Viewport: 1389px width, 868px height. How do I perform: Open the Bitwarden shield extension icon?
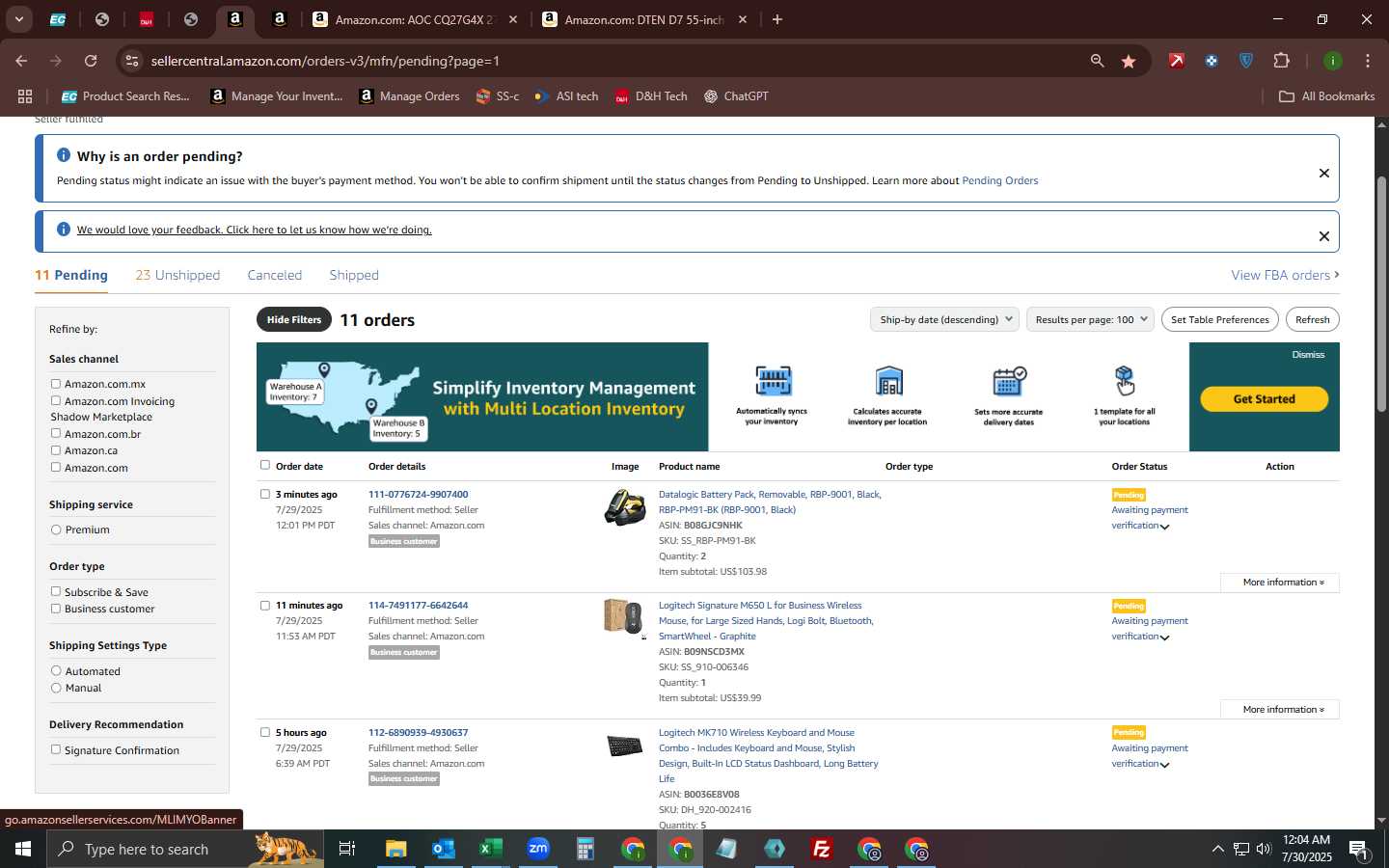coord(1246,61)
